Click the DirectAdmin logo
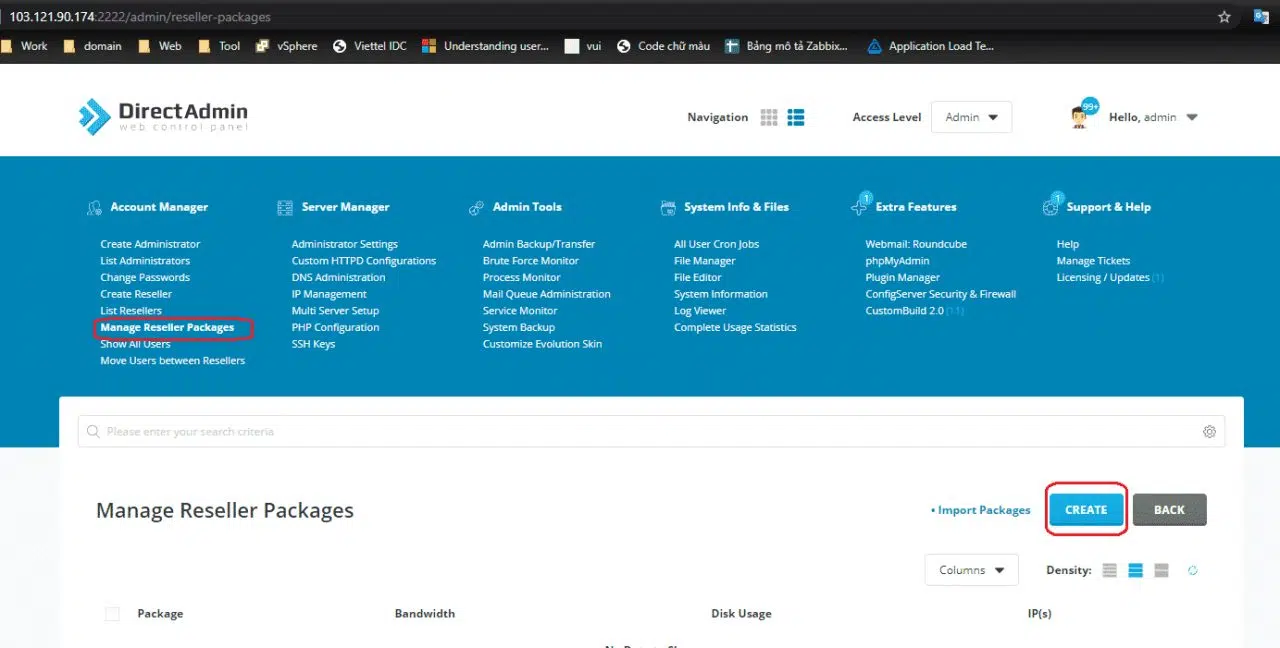1280x648 pixels. coord(164,116)
